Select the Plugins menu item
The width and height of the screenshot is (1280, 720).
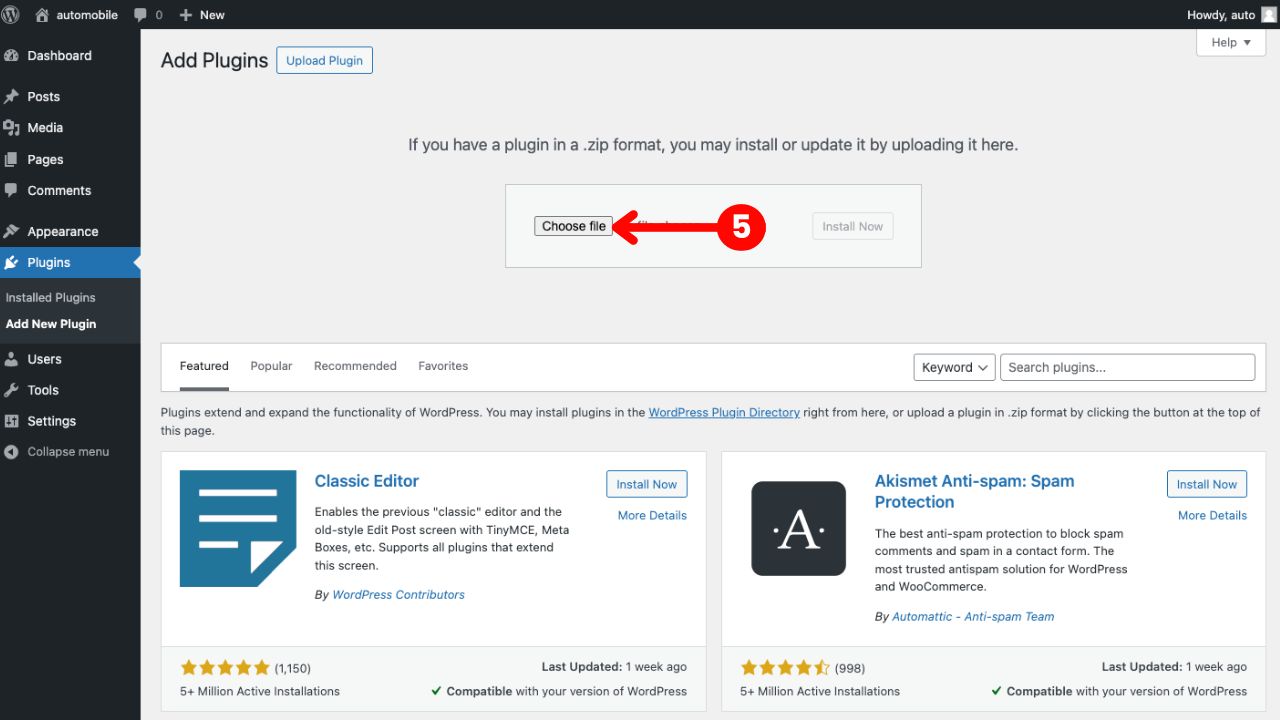pos(70,263)
